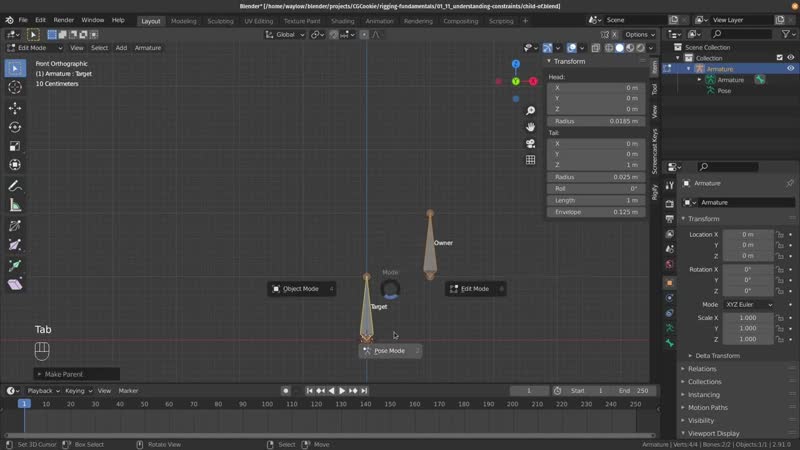Click the viewport zoom magnifier icon
Image resolution: width=800 pixels, height=450 pixels.
click(x=531, y=111)
